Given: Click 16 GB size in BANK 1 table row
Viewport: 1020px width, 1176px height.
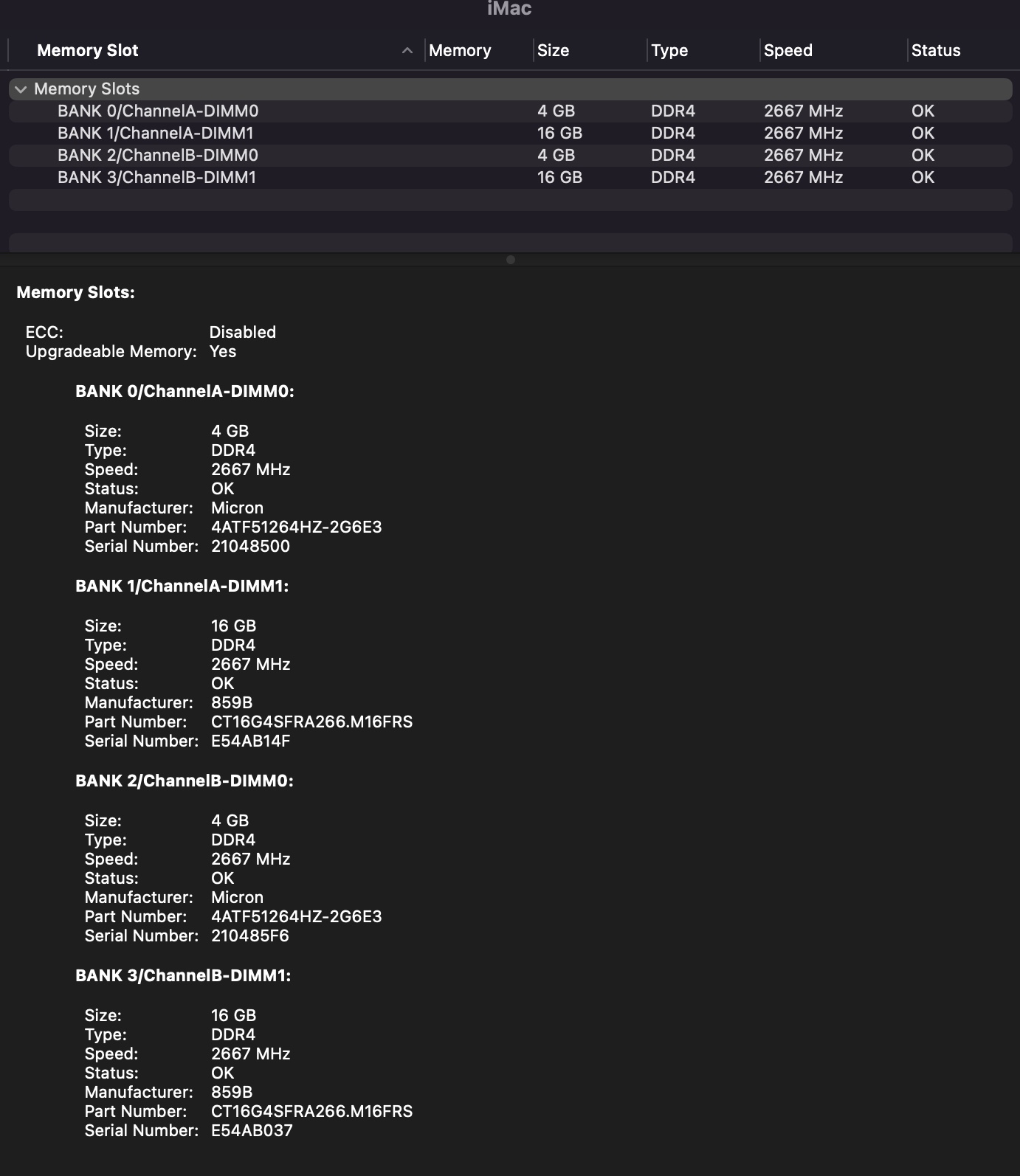Looking at the screenshot, I should click(x=559, y=134).
